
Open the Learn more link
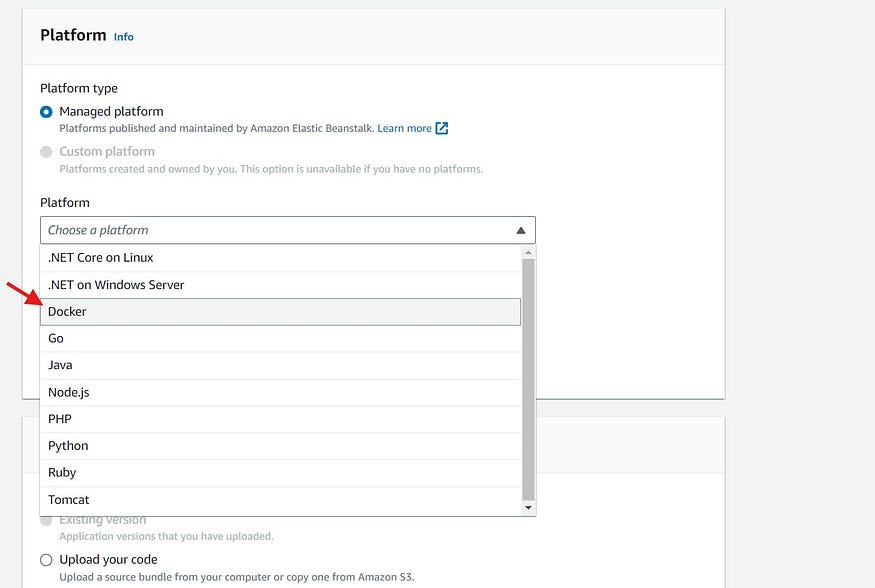pos(404,128)
